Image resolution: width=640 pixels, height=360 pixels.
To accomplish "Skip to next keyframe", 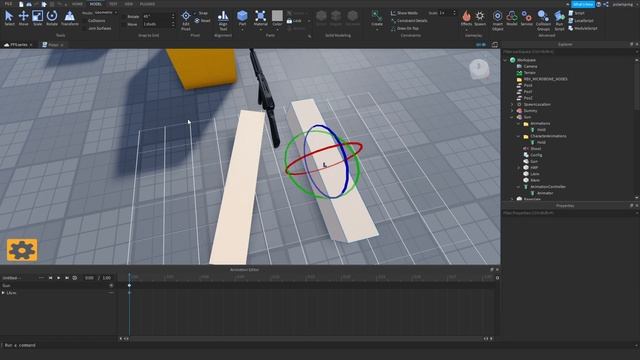I will click(x=67, y=278).
